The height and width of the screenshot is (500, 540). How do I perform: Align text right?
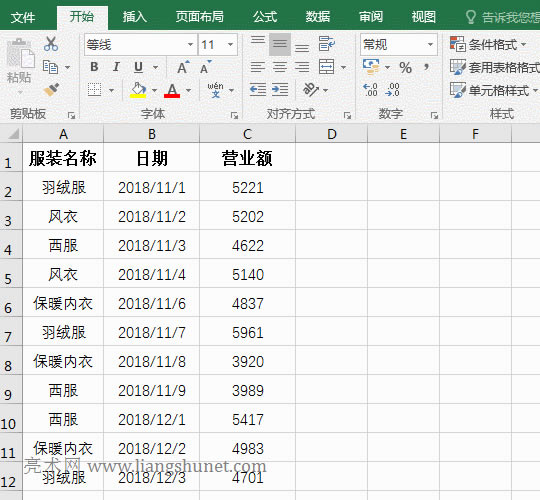[x=302, y=67]
